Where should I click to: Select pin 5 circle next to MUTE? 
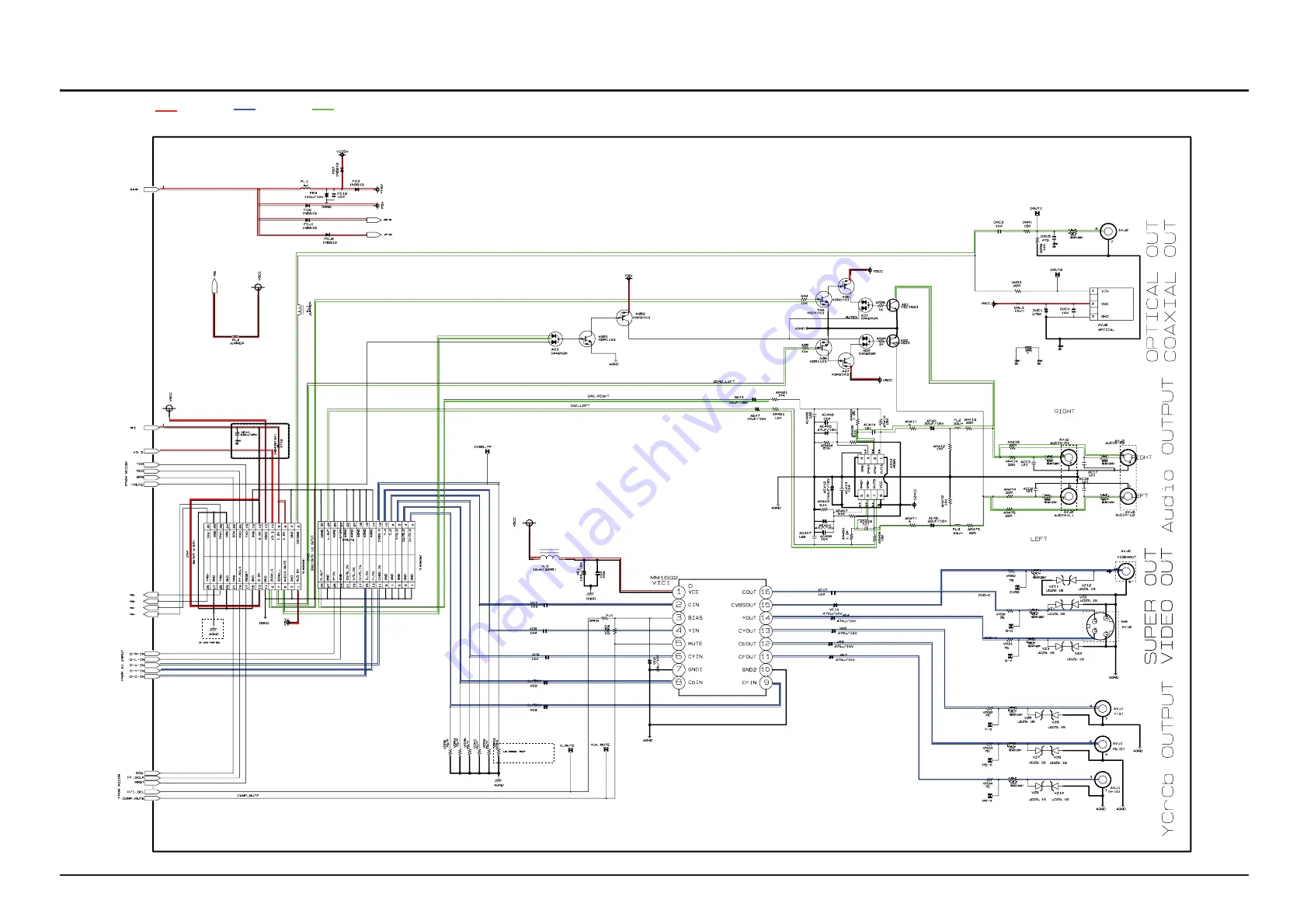pos(679,644)
